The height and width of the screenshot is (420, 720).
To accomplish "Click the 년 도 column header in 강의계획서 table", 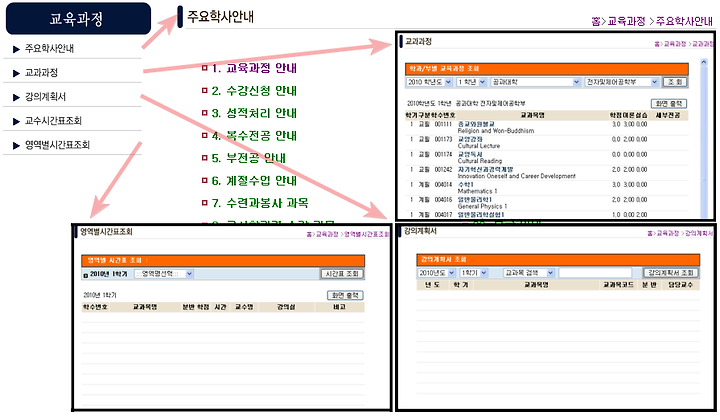I will pyautogui.click(x=432, y=285).
